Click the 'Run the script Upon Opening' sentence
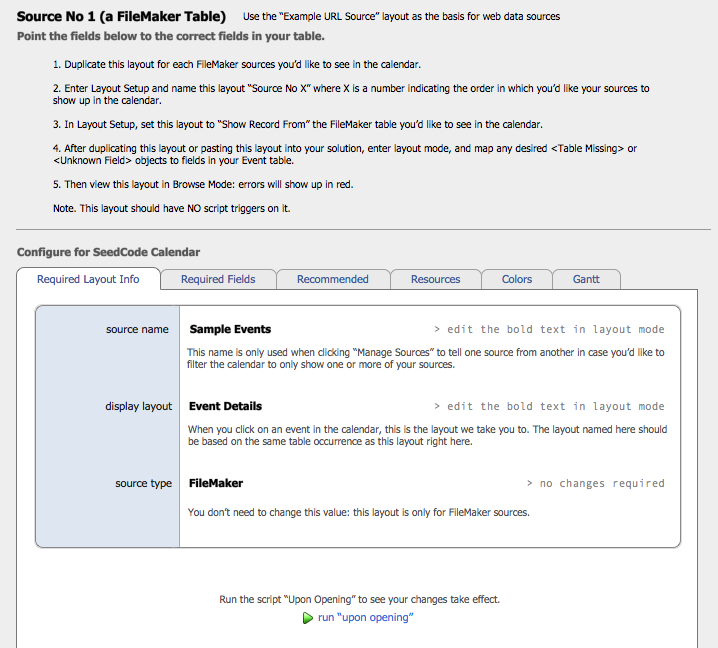 359,599
